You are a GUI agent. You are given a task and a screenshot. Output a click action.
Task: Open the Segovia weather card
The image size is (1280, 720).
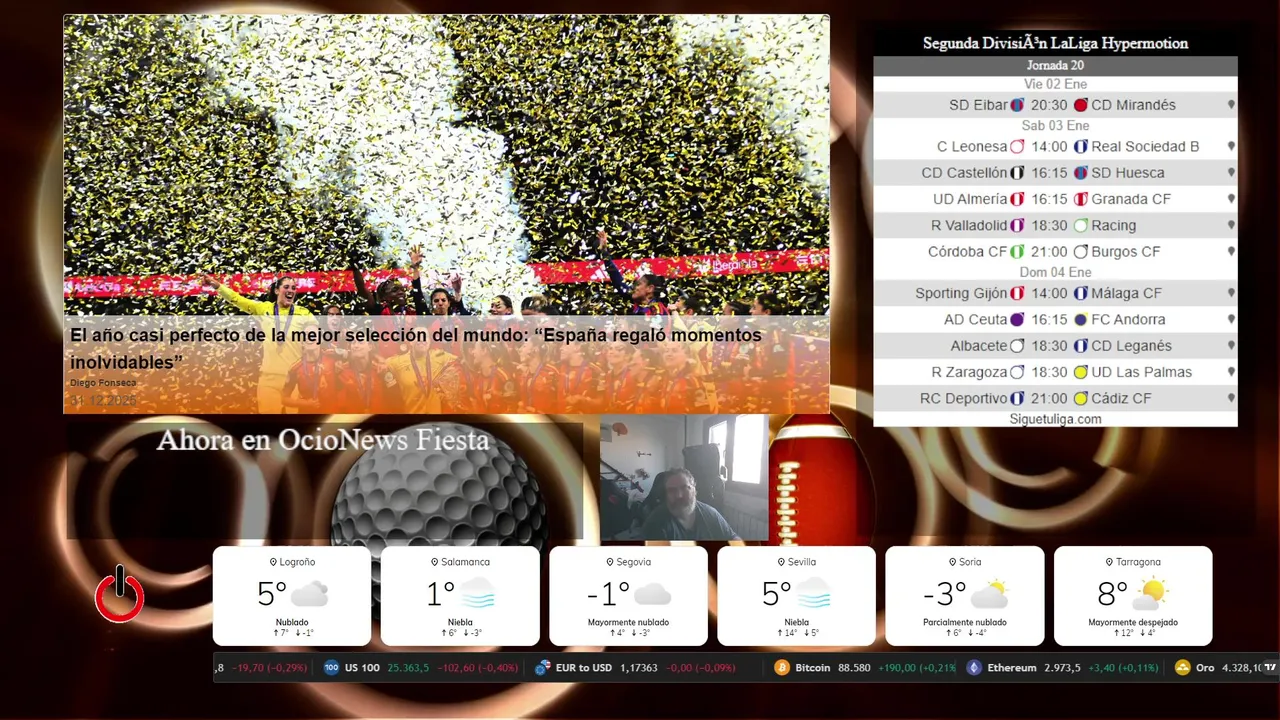pyautogui.click(x=628, y=596)
